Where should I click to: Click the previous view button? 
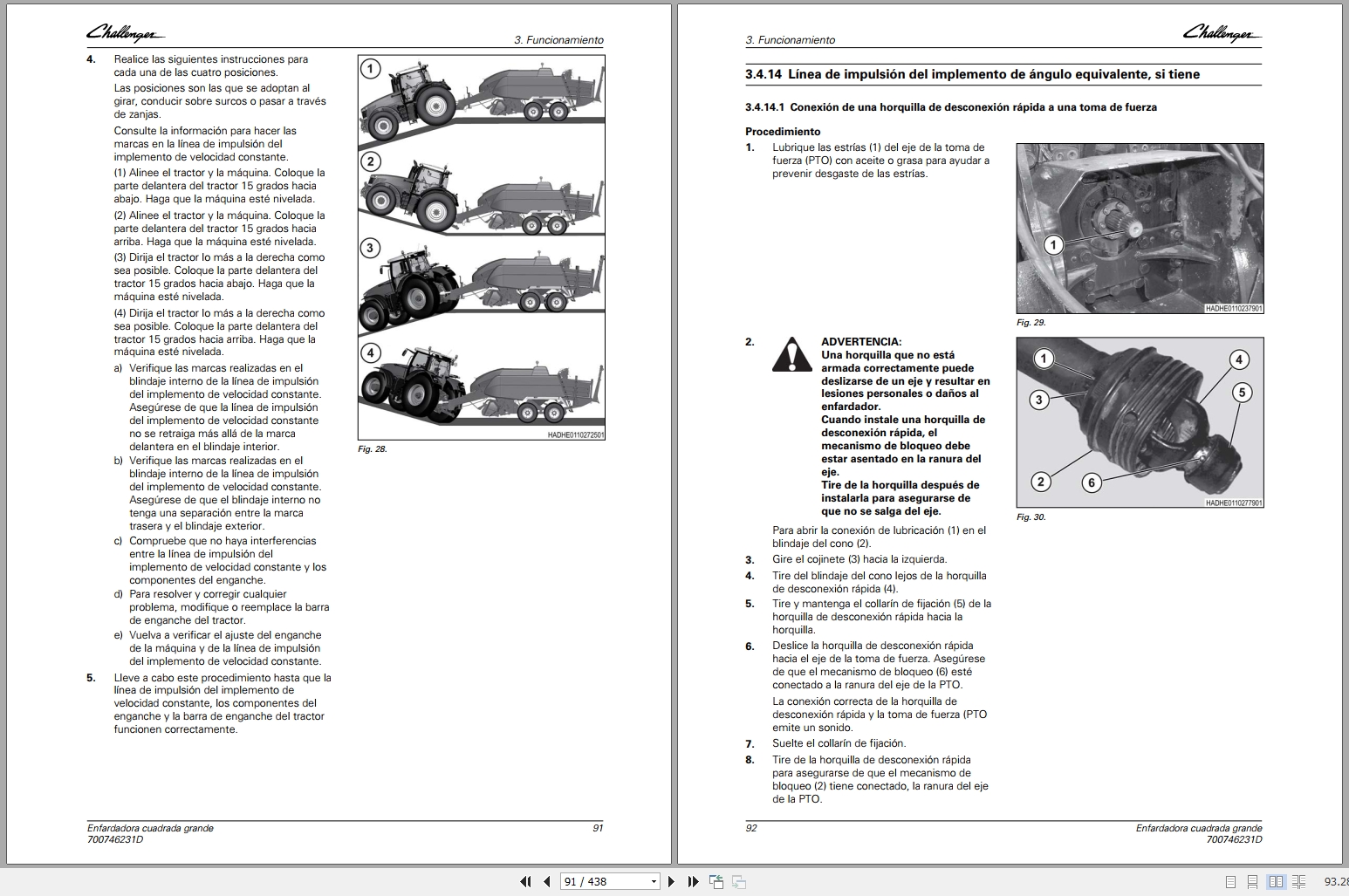pyautogui.click(x=716, y=882)
